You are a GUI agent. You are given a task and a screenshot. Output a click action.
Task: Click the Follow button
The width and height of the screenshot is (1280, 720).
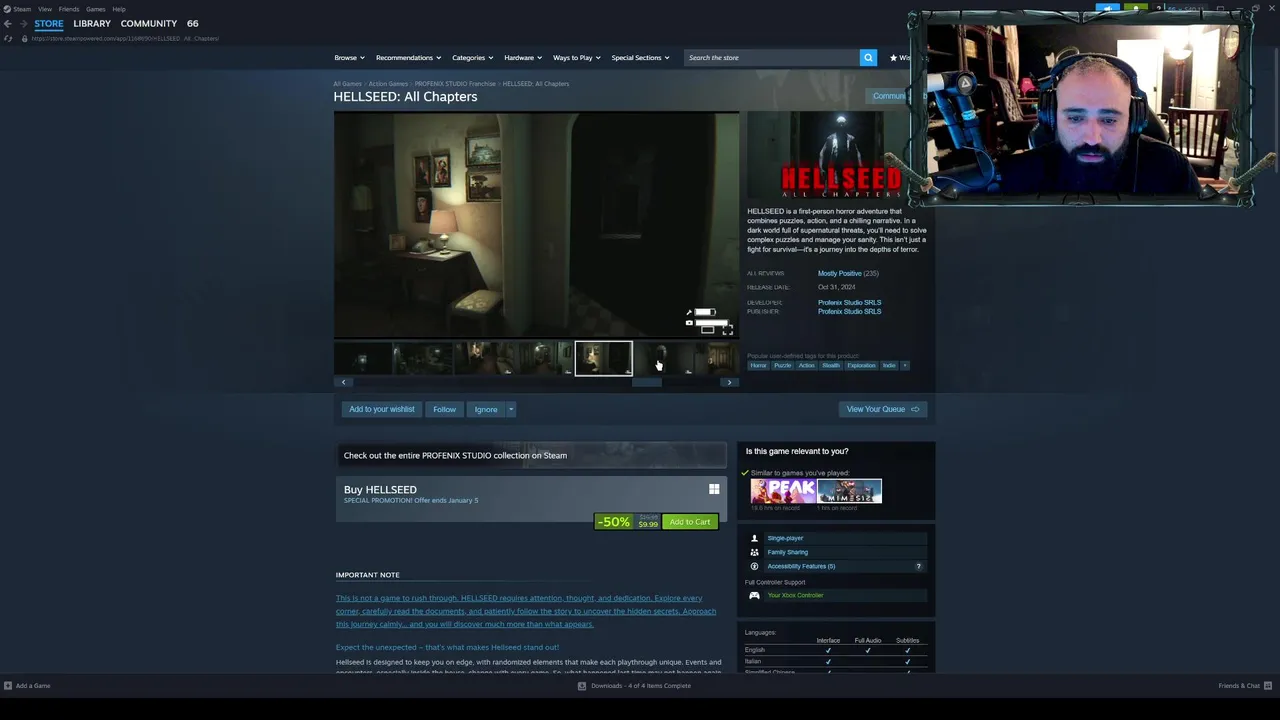[444, 409]
